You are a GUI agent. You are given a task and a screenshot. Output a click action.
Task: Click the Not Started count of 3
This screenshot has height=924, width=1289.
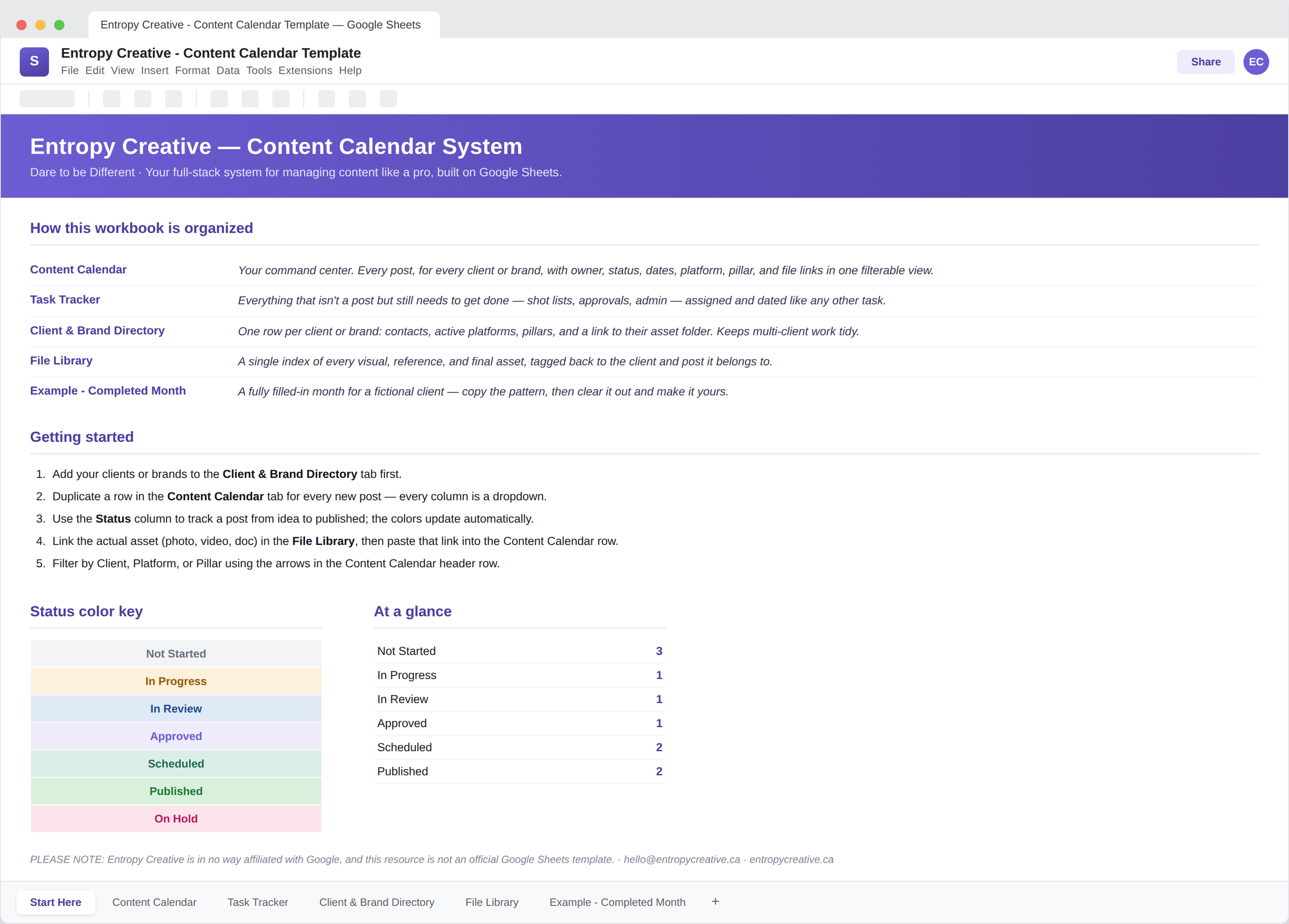click(659, 651)
